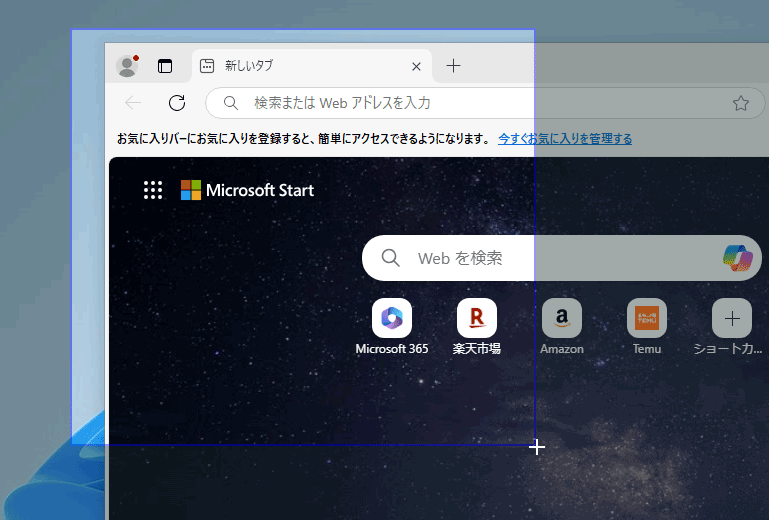The image size is (769, 520).
Task: Click the browser back arrow
Action: click(x=133, y=103)
